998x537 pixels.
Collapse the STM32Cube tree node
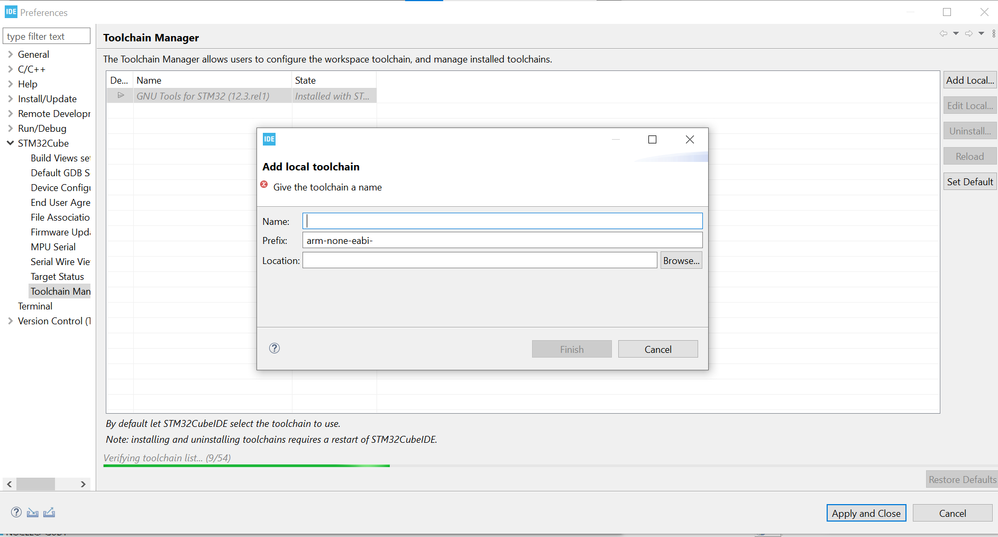10,143
